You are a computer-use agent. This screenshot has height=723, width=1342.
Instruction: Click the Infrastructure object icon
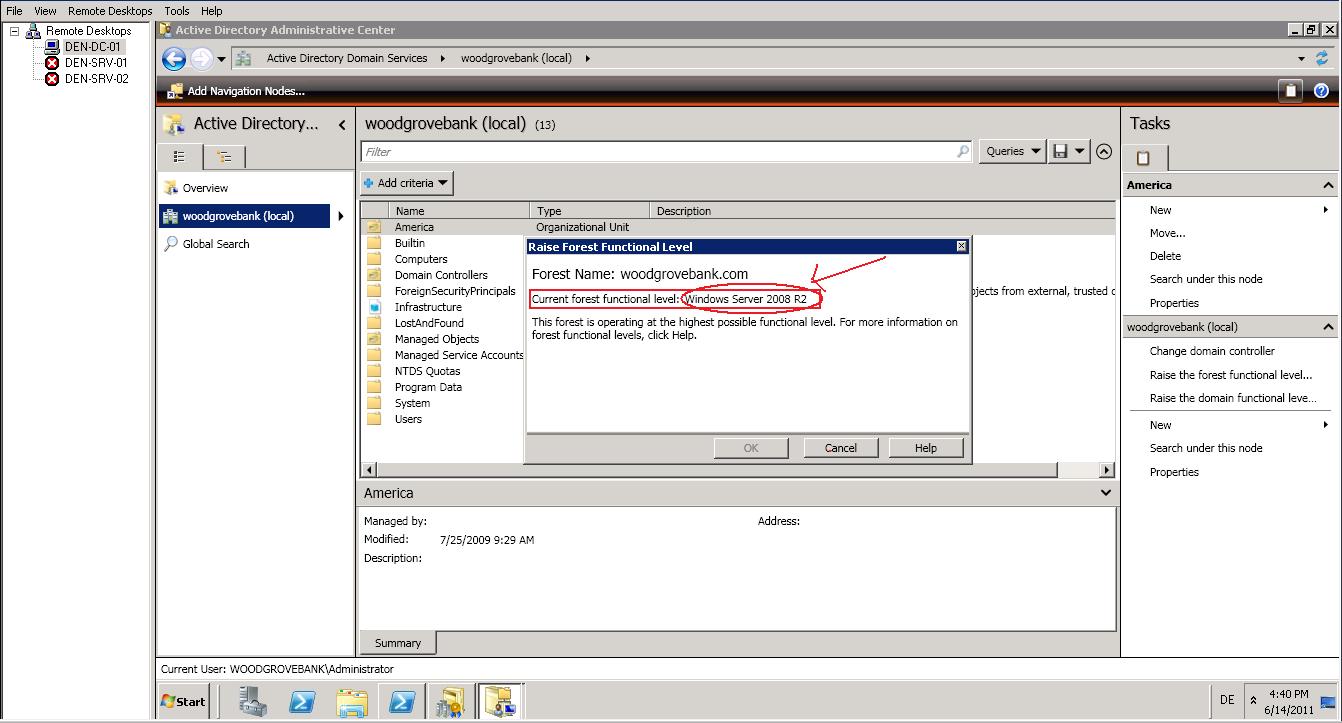(x=374, y=307)
